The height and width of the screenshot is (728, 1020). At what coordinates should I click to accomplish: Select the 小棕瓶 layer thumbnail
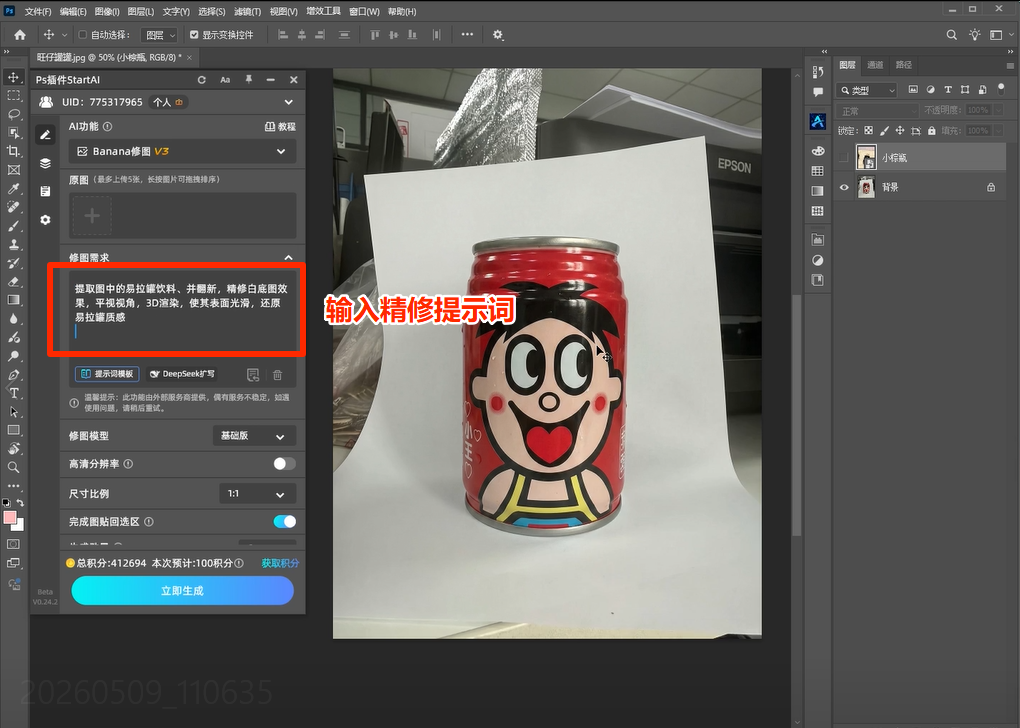click(866, 157)
